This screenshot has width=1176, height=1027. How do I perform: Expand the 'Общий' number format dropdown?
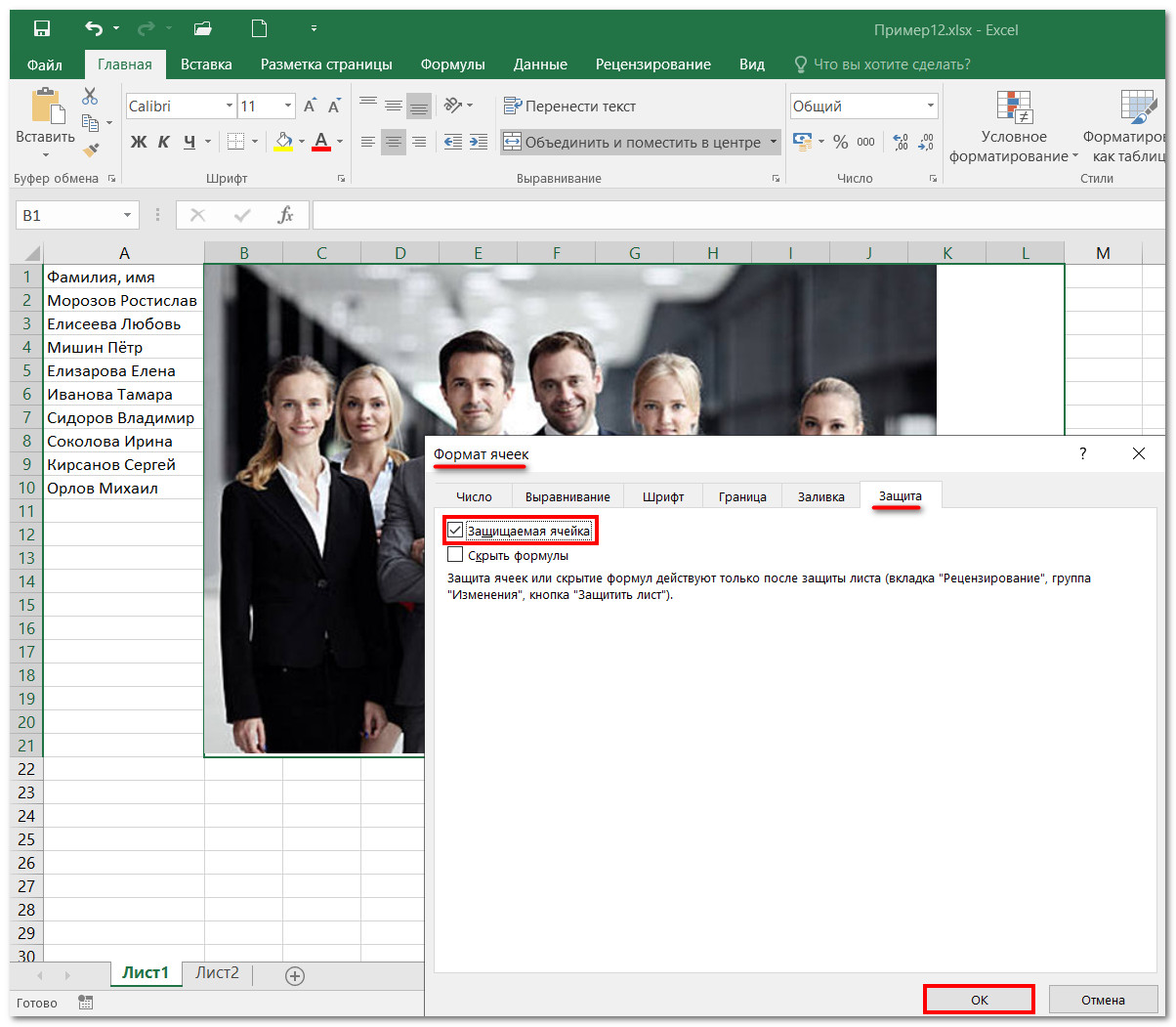(x=930, y=107)
